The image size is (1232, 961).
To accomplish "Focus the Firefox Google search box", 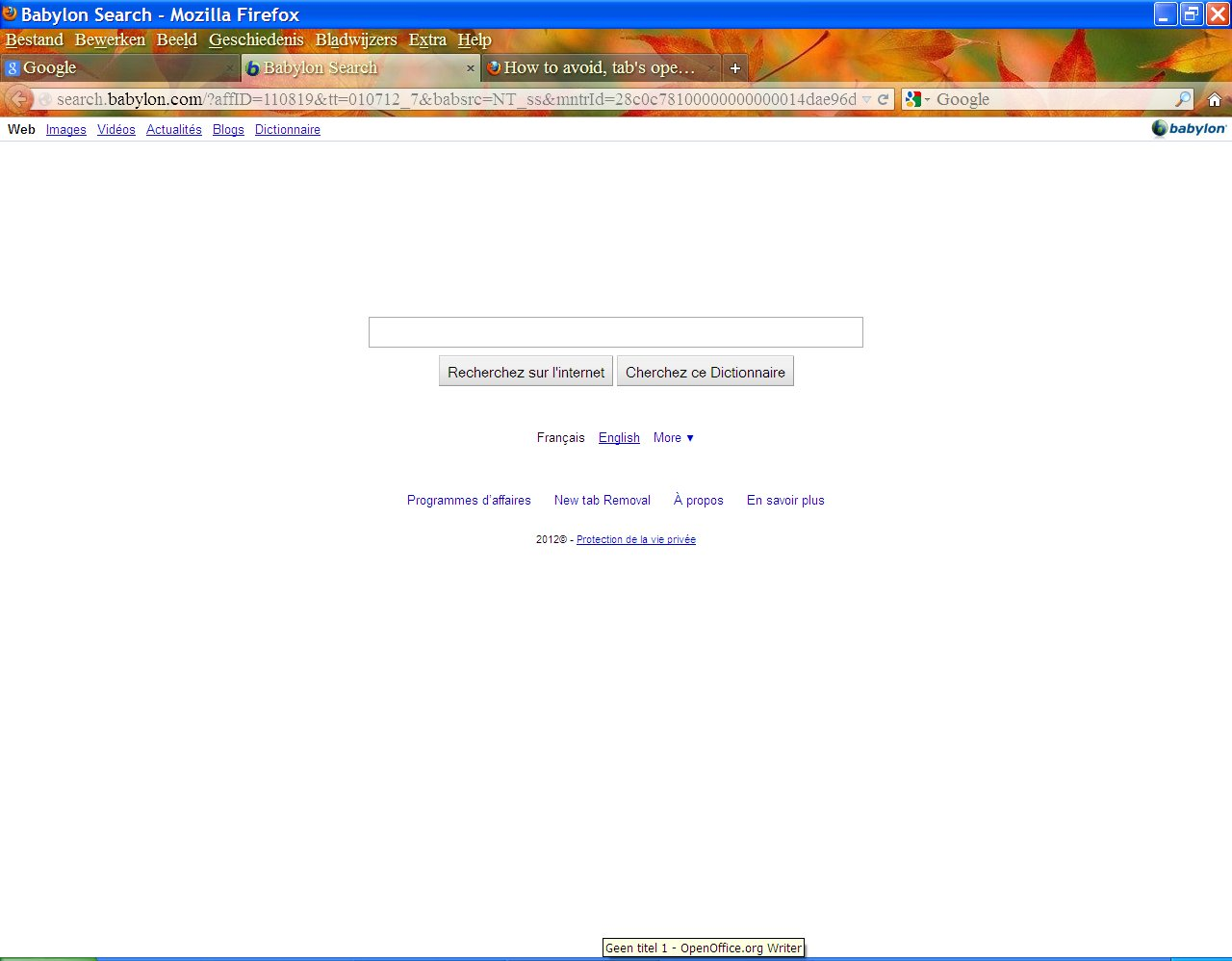I will point(1053,99).
